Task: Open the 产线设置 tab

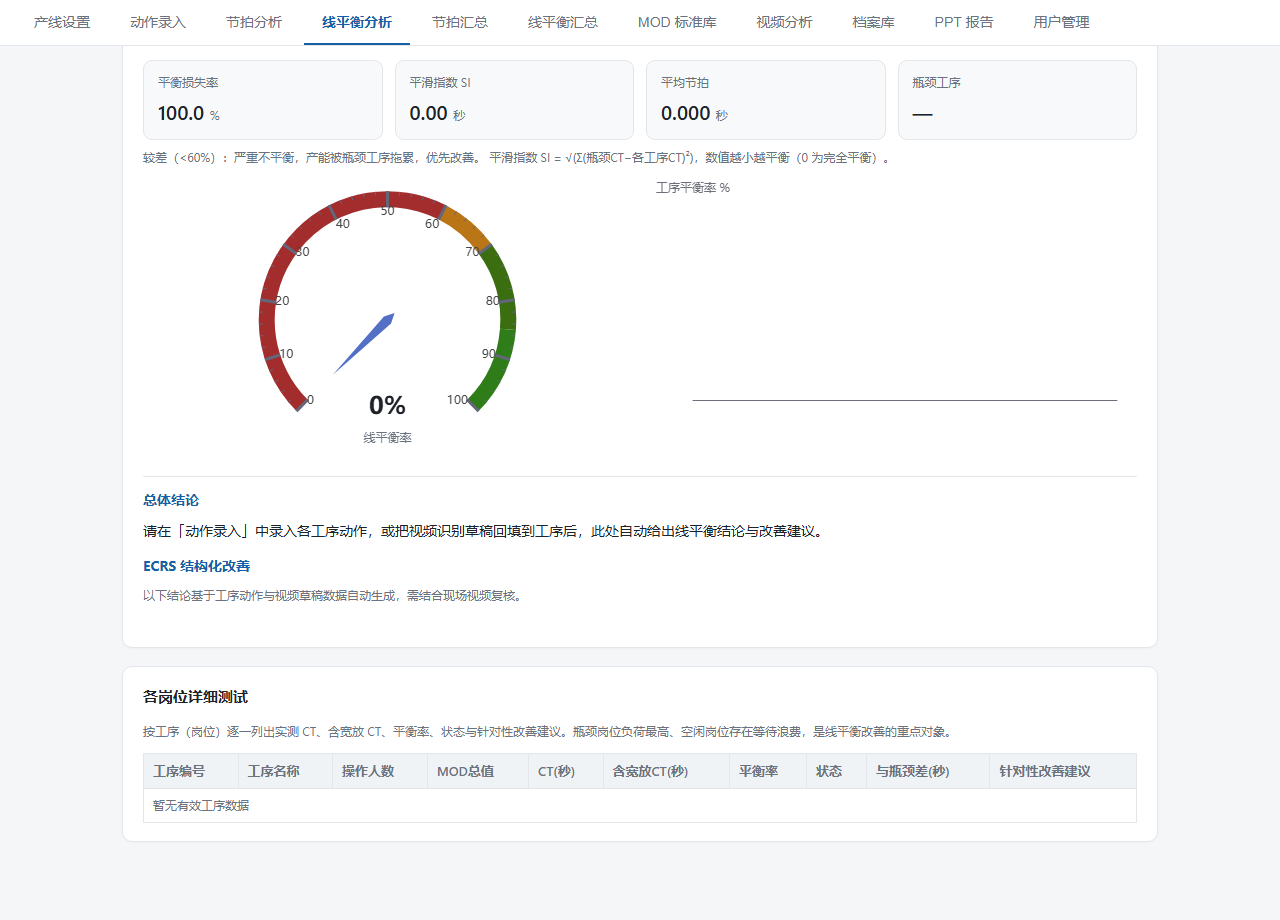Action: coord(62,22)
